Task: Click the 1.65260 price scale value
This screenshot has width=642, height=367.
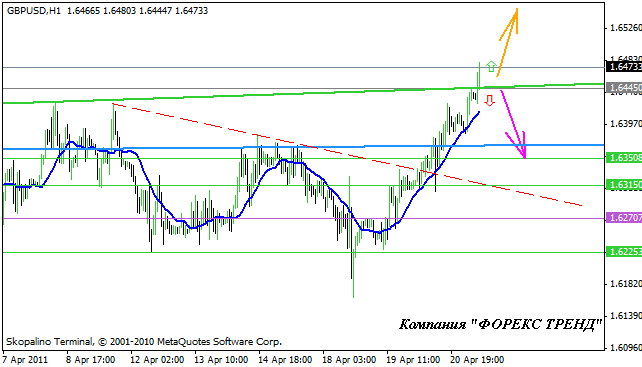Action: [x=625, y=28]
